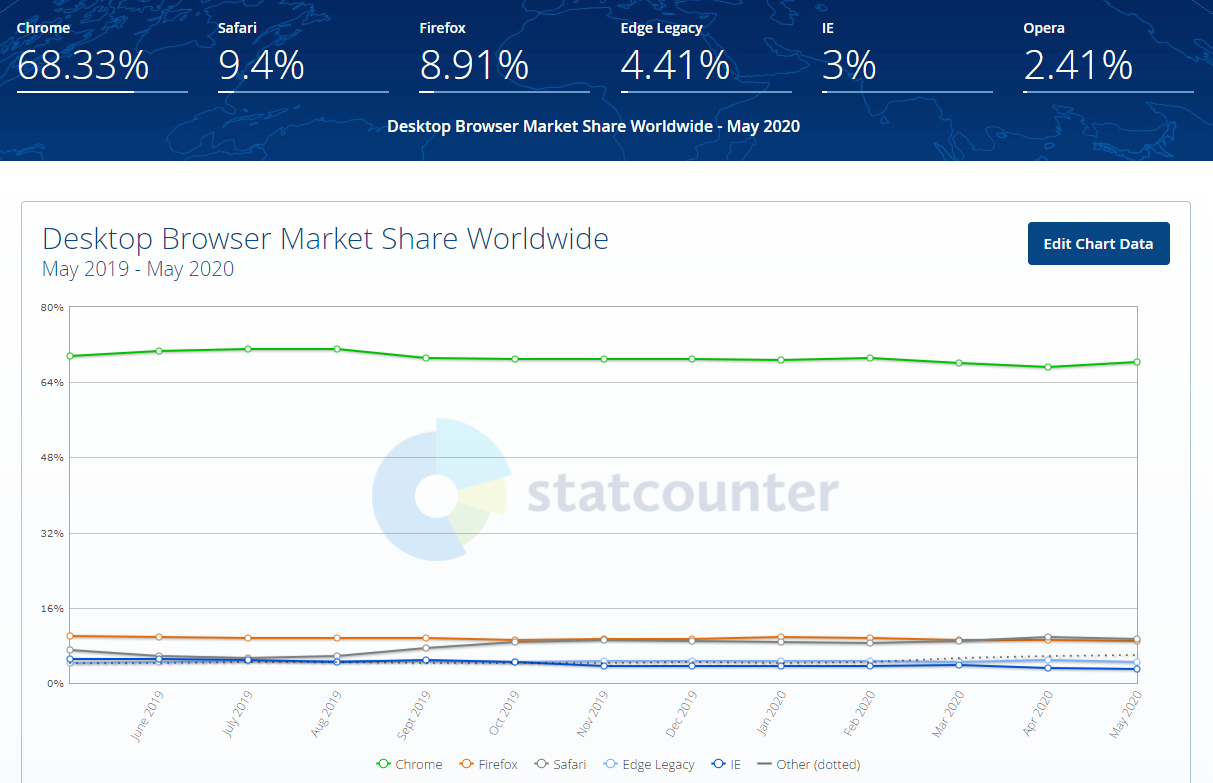1213x783 pixels.
Task: Click Safari 9.4% stat in header
Action: click(303, 56)
